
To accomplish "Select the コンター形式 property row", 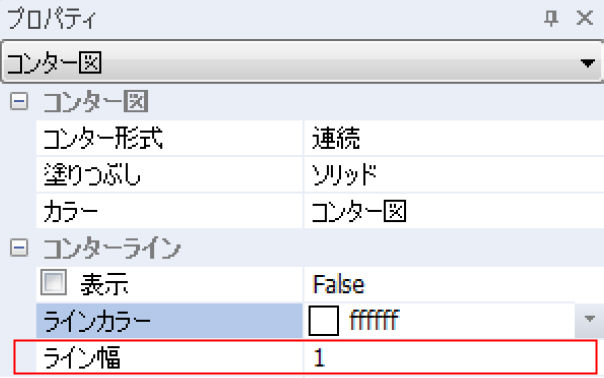I will click(x=320, y=138).
